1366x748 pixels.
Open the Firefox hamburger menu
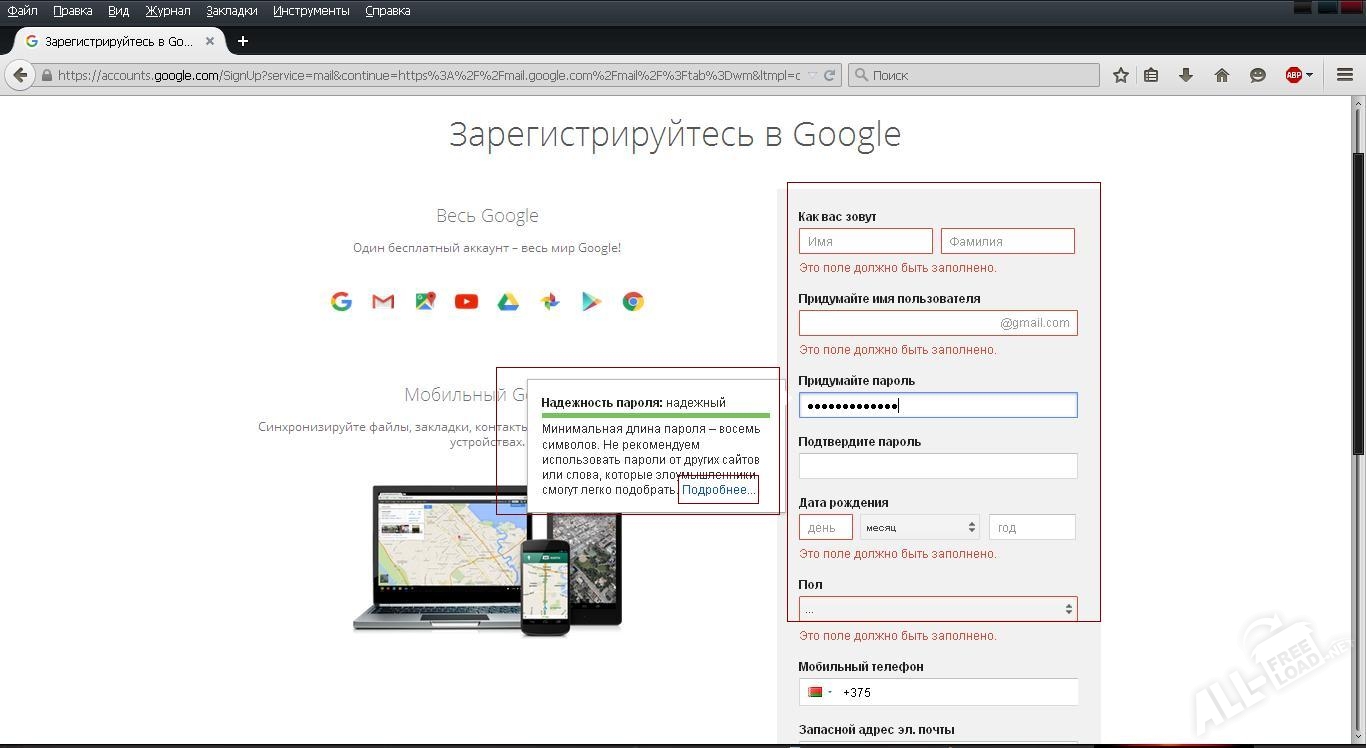1345,75
